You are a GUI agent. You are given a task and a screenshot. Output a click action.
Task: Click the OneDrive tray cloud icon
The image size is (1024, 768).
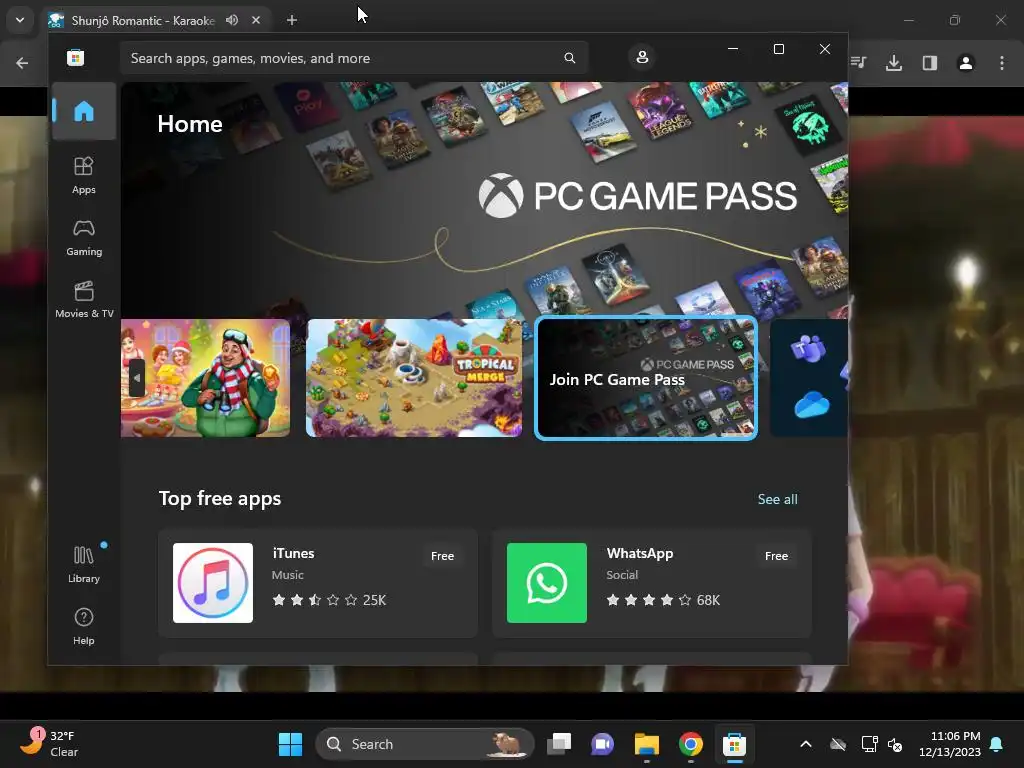click(x=838, y=744)
